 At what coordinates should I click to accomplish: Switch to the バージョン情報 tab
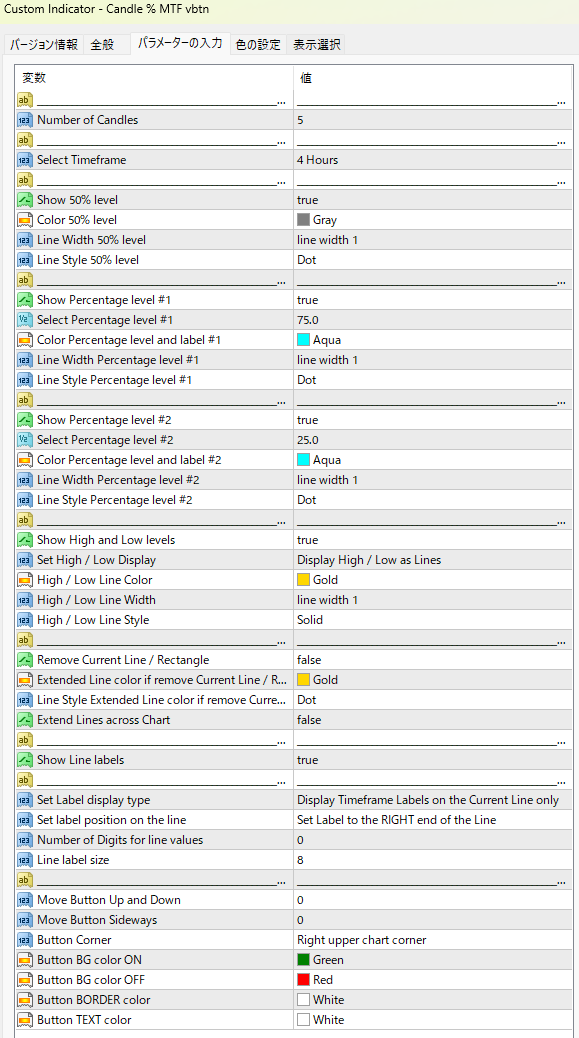click(x=43, y=44)
